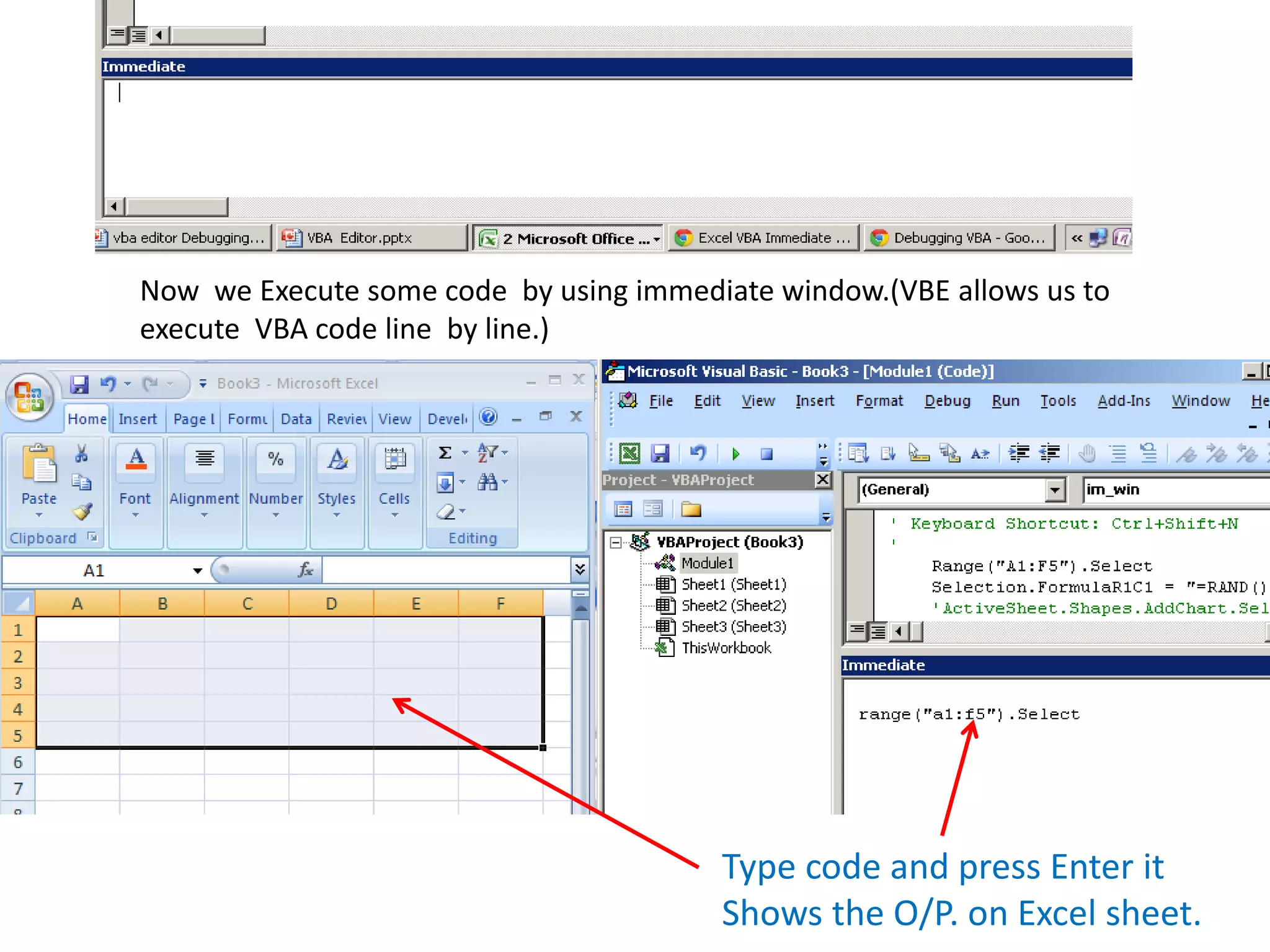The image size is (1270, 952).
Task: Click the 2 Microsoft Office taskbar group
Action: click(x=569, y=238)
